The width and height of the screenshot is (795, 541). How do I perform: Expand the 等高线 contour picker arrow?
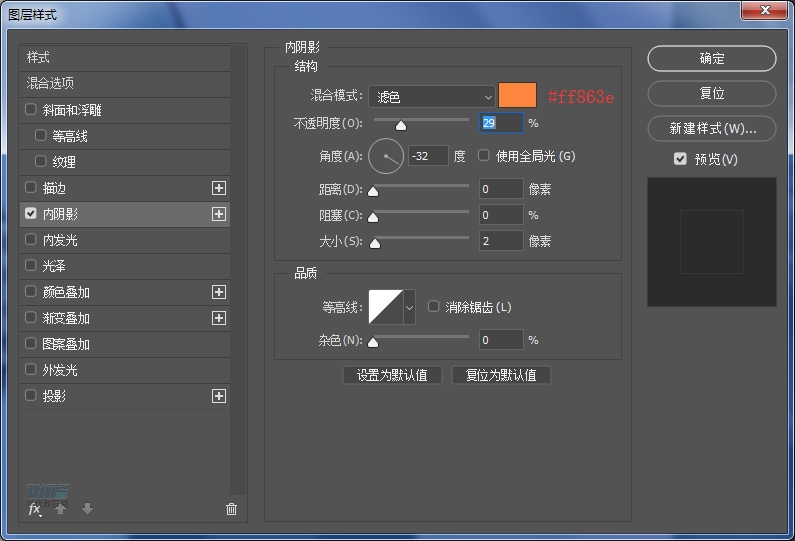coord(409,307)
